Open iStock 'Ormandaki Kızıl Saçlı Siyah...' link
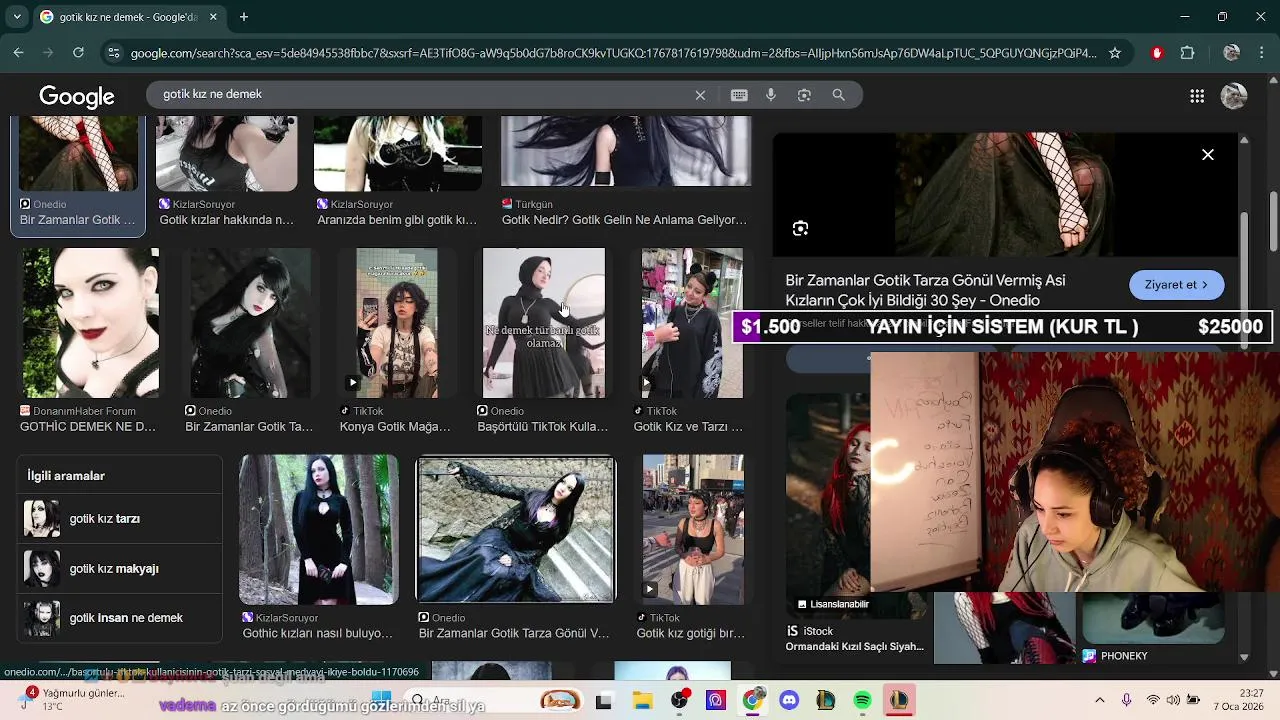 tap(854, 646)
